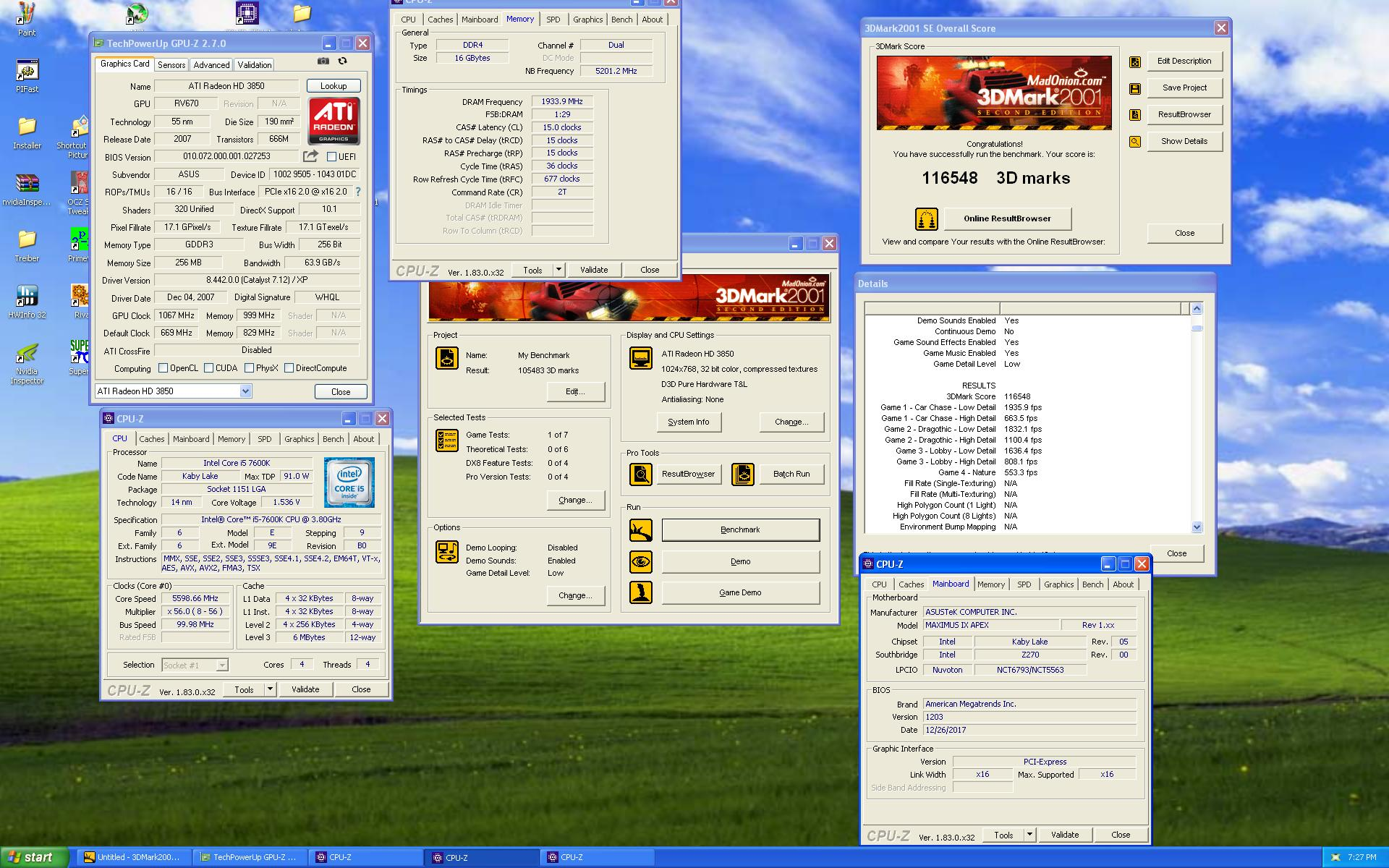Click the Details list scrollbar up arrow

(1197, 309)
